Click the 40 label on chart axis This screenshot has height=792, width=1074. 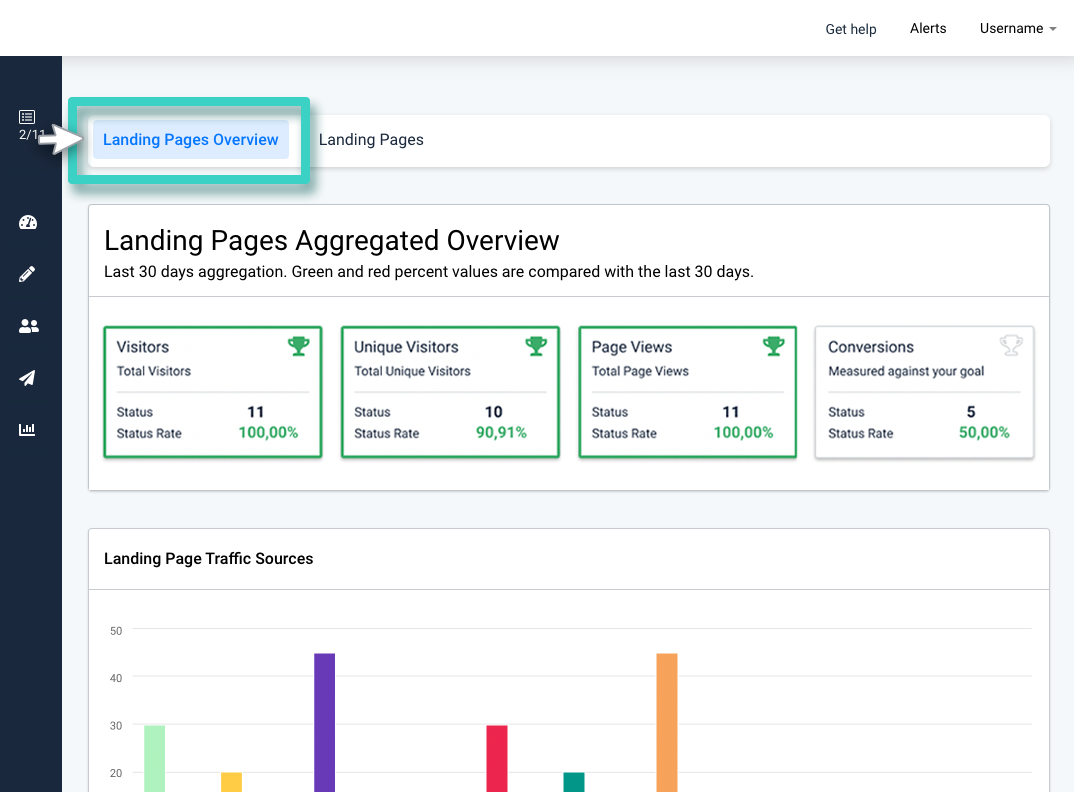click(116, 678)
